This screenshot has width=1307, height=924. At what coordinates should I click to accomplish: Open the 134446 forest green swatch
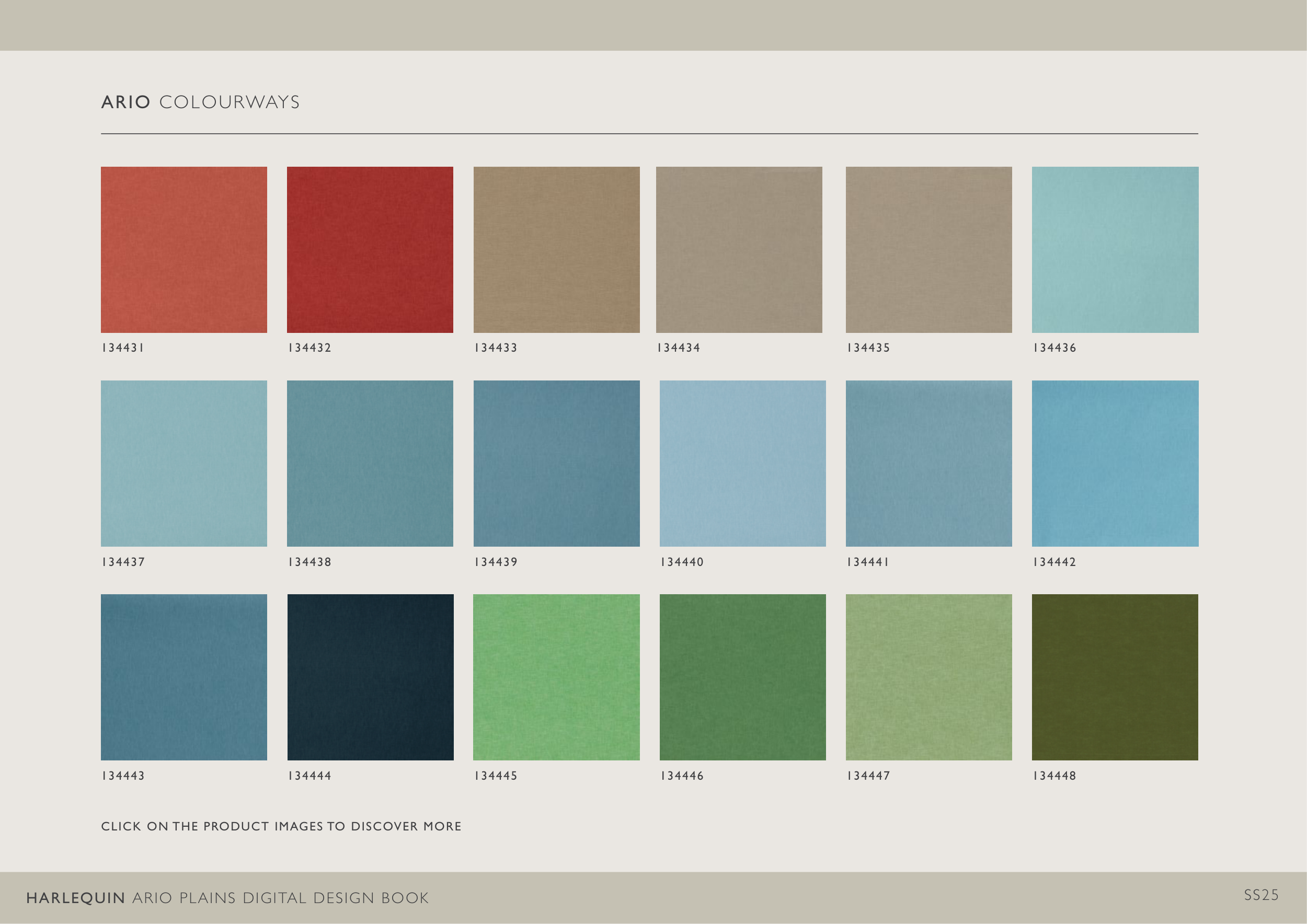(742, 677)
